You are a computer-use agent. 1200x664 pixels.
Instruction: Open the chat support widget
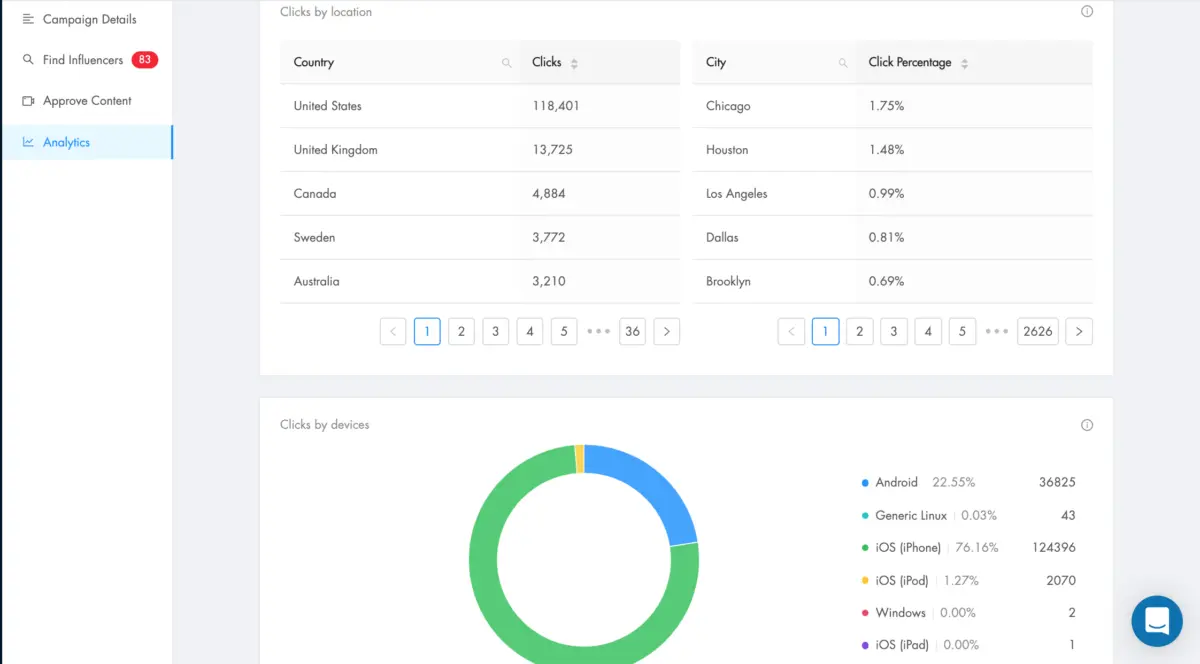pos(1157,621)
